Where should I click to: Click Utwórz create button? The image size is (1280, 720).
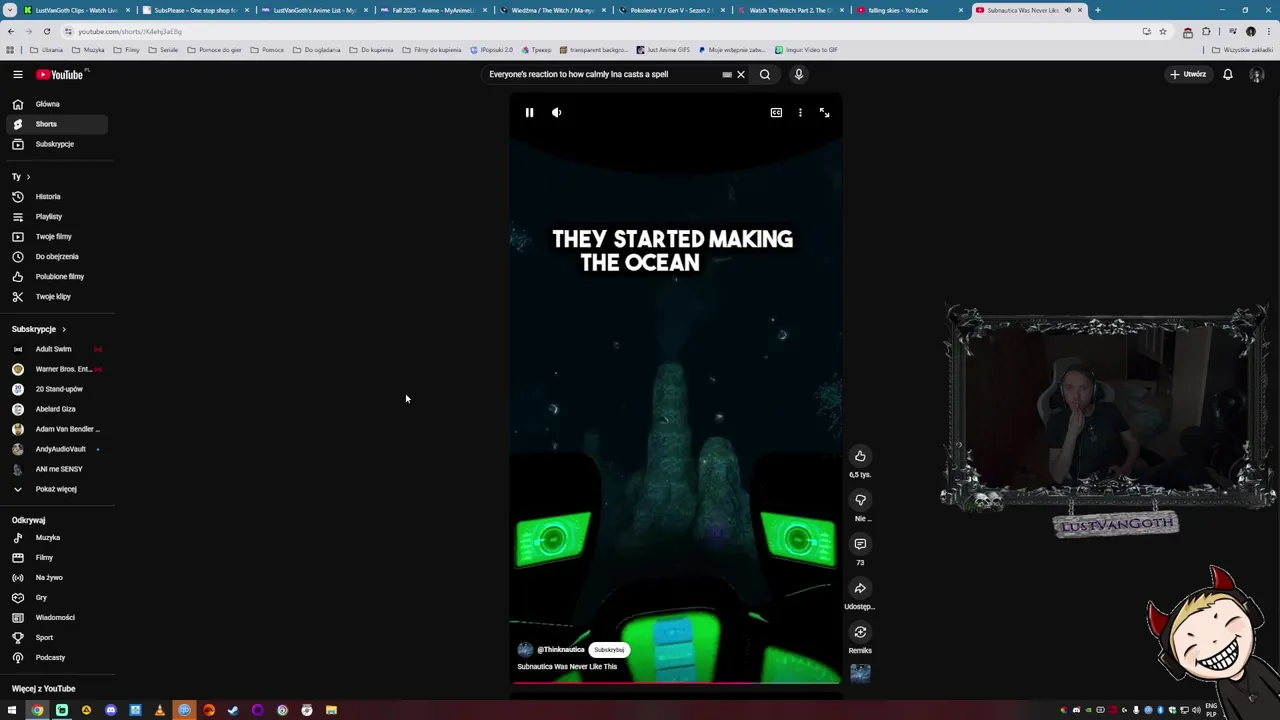[x=1189, y=74]
